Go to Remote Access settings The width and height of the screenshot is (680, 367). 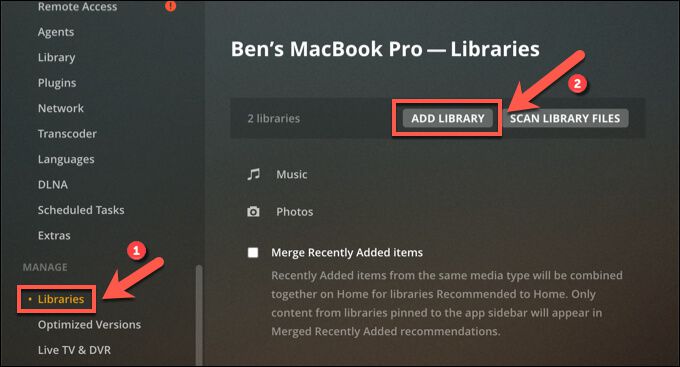(x=77, y=7)
